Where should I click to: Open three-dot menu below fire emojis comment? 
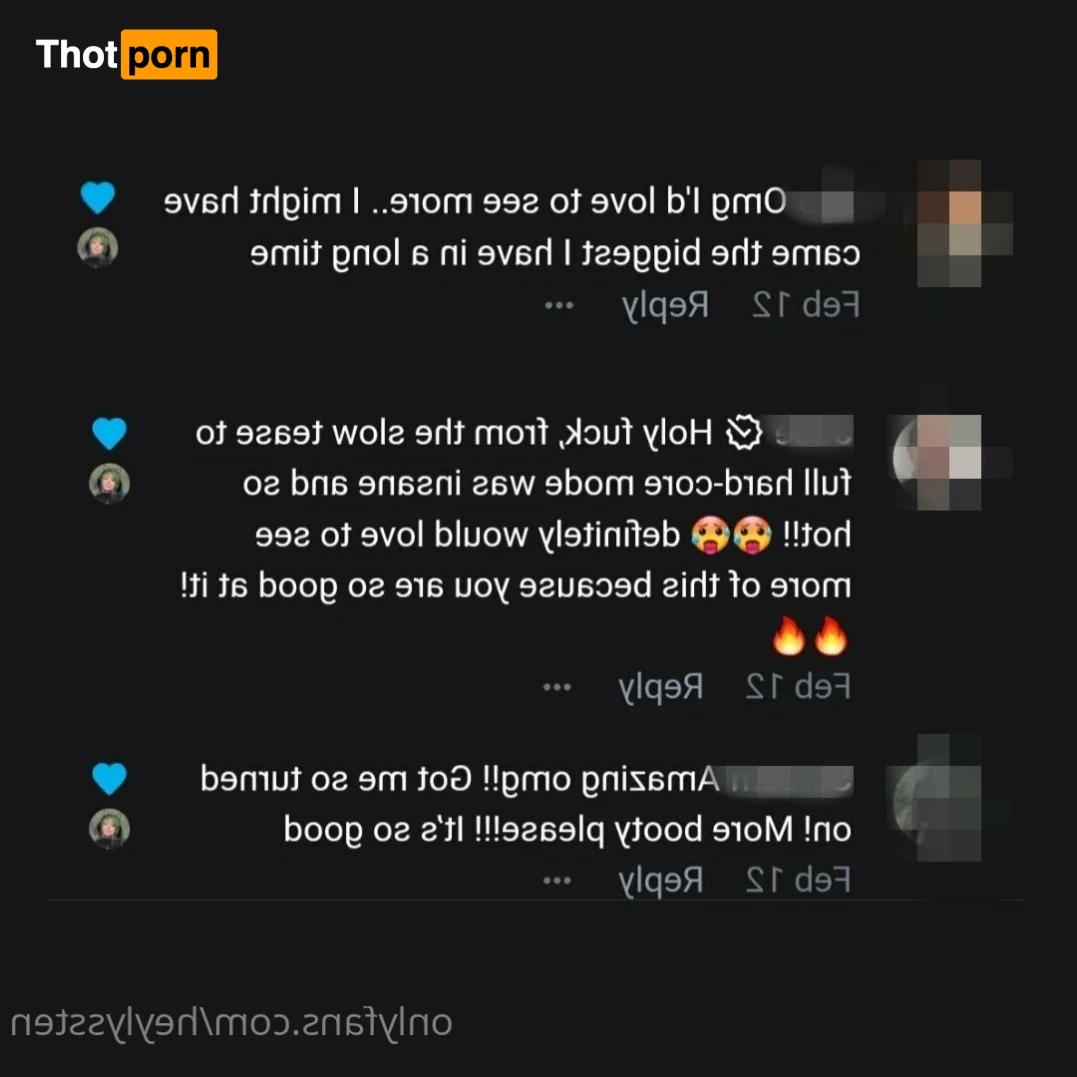(557, 688)
